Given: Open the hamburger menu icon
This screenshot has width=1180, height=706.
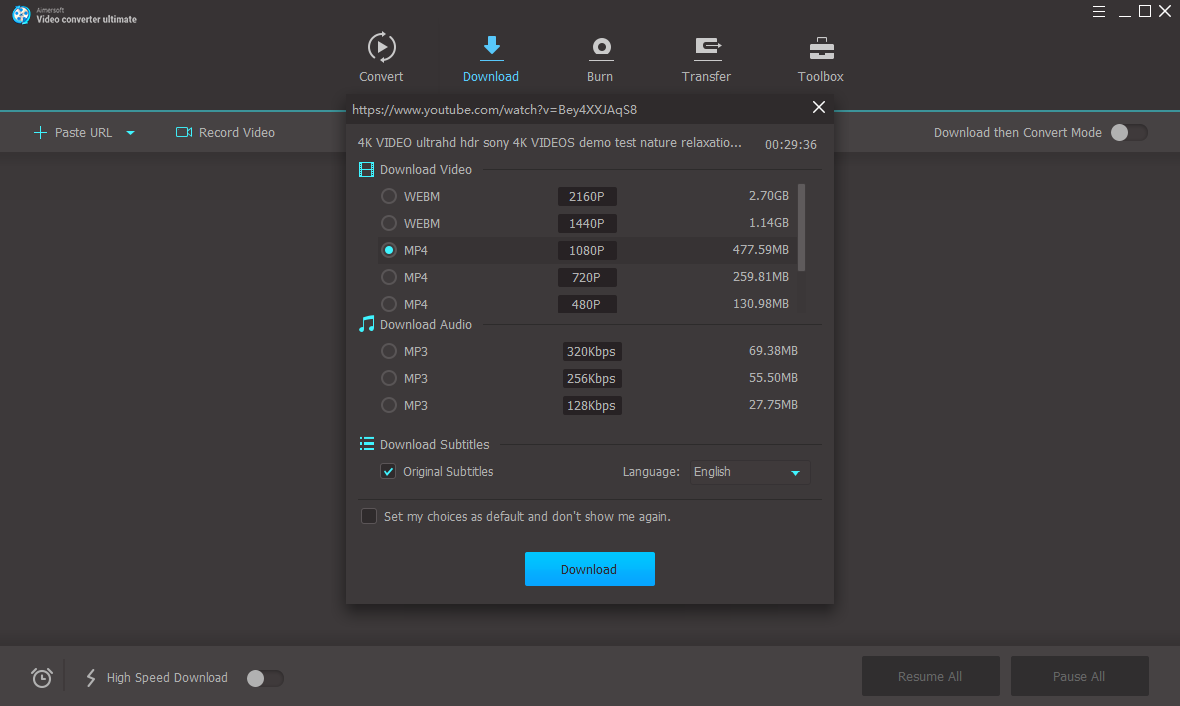Looking at the screenshot, I should [x=1099, y=11].
